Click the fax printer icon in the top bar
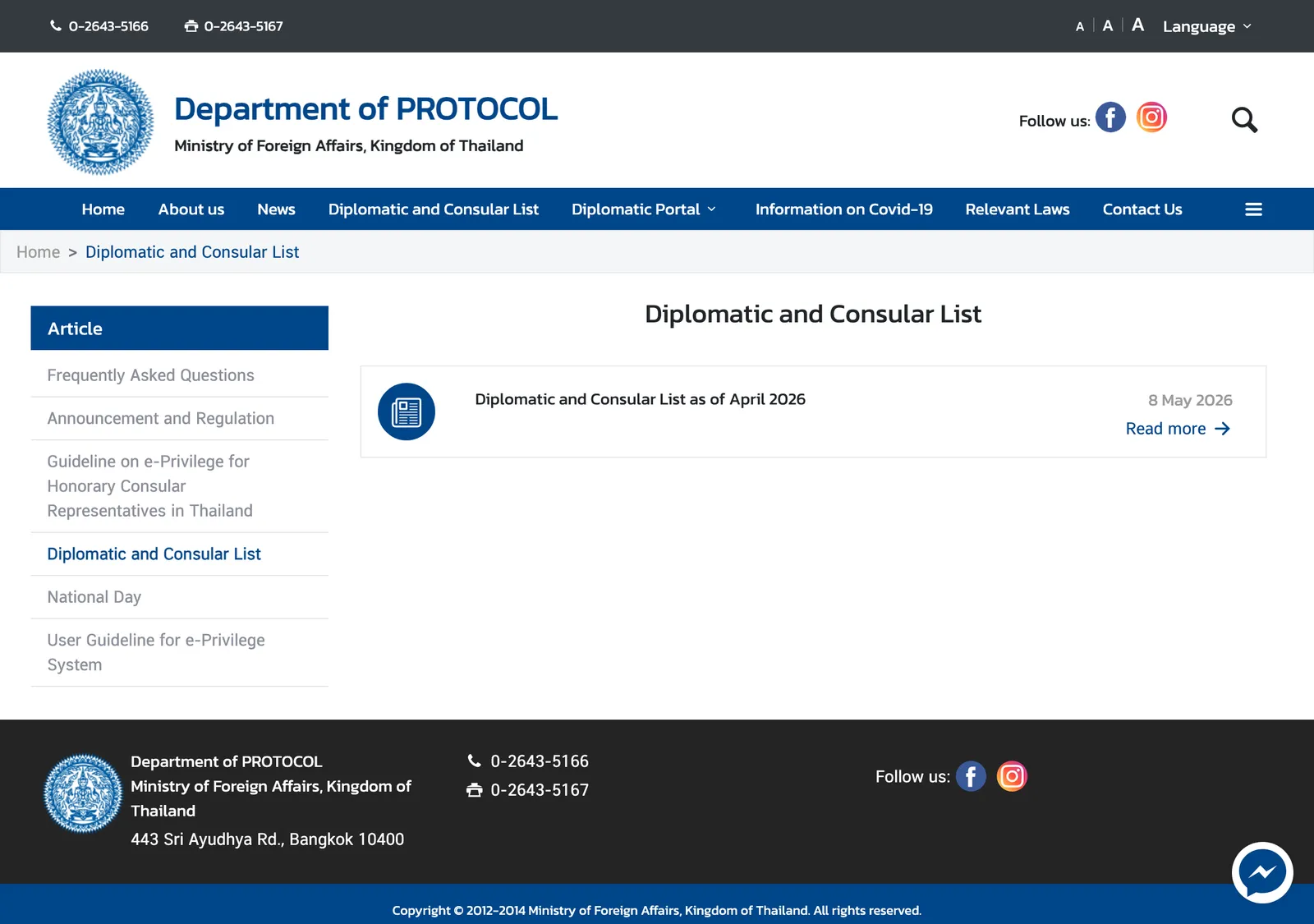1314x924 pixels. pyautogui.click(x=191, y=26)
